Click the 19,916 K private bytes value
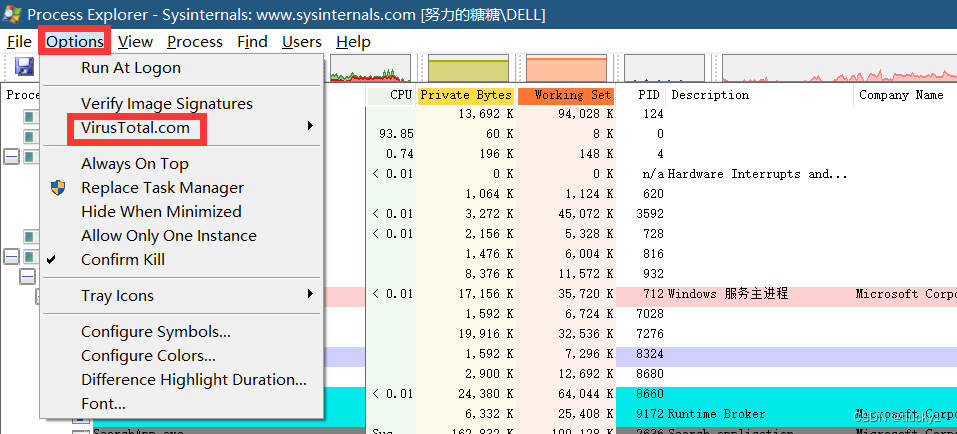The height and width of the screenshot is (434, 957). (x=485, y=334)
